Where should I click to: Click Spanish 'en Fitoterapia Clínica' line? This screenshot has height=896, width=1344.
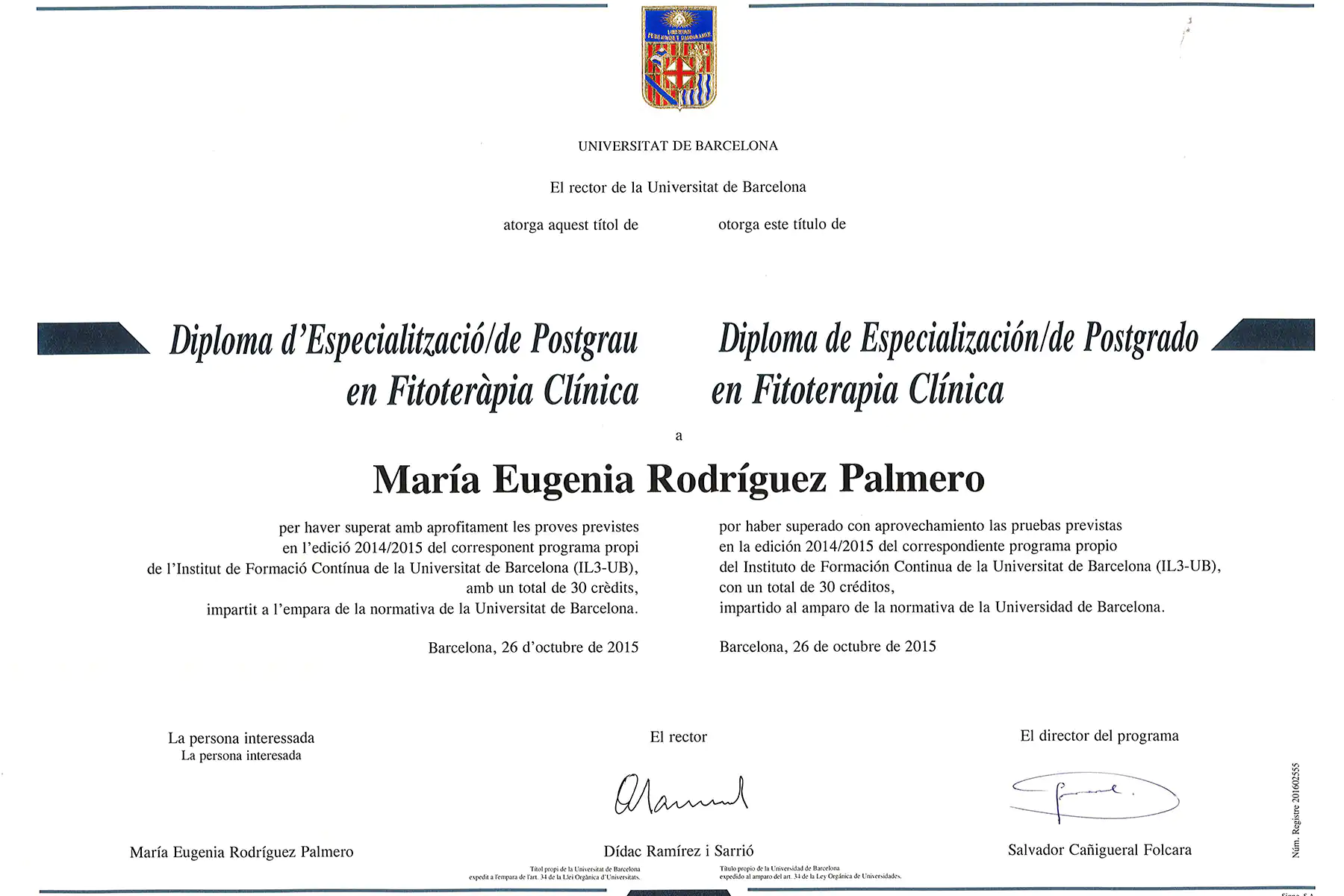coord(858,390)
